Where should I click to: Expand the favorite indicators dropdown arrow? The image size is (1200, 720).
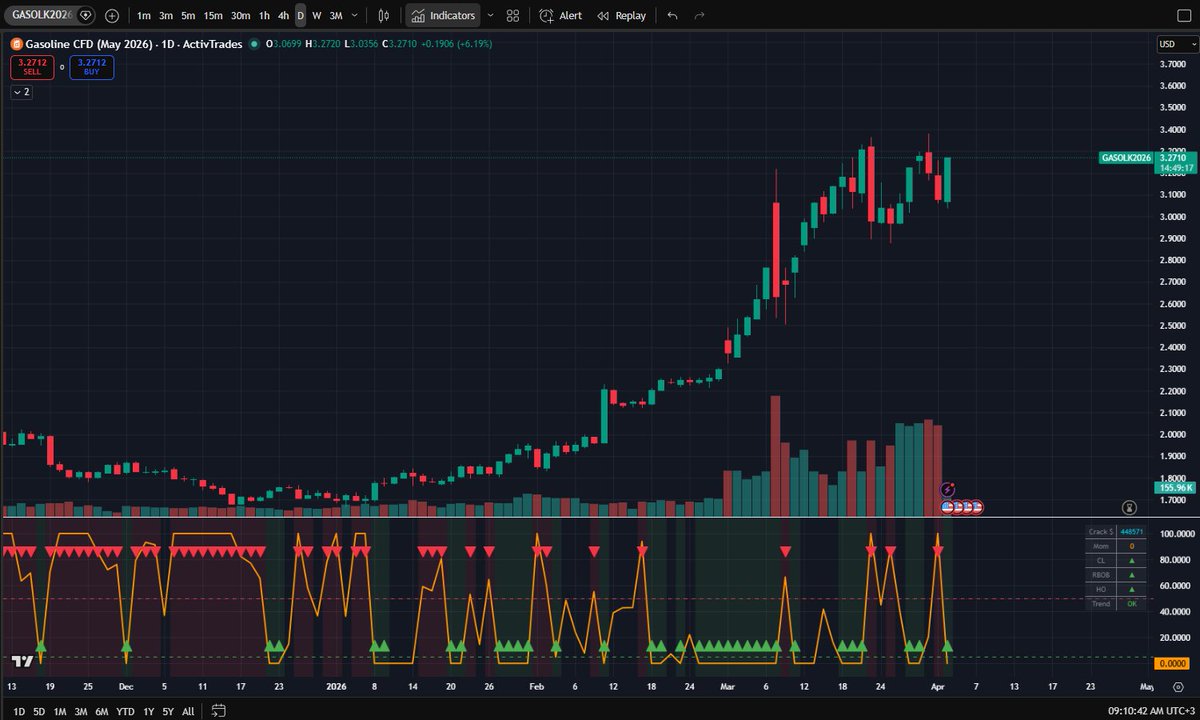pyautogui.click(x=490, y=16)
